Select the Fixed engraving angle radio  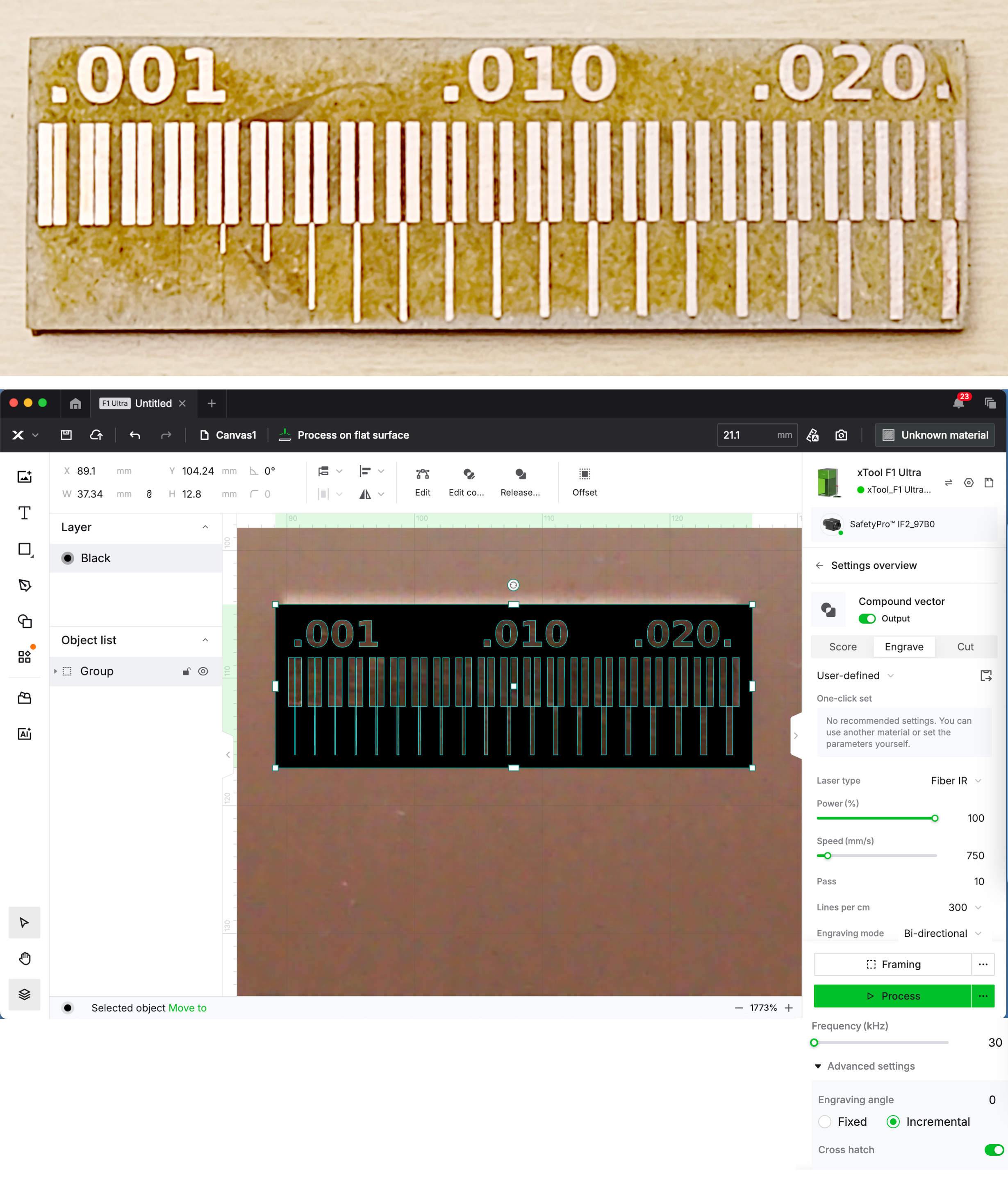[x=824, y=1122]
